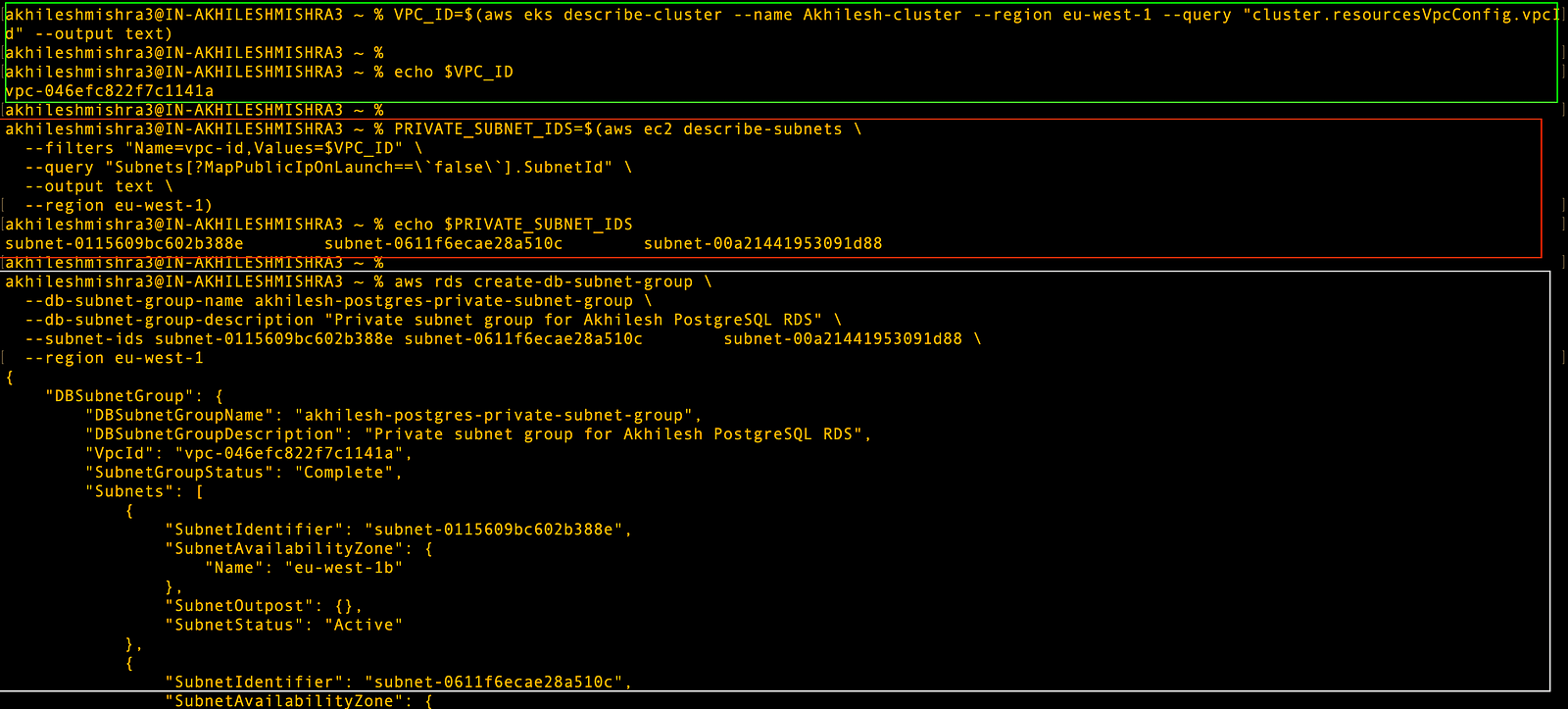Click the "SubnetStatus": "Active" line
The image size is (1568, 709).
284,625
